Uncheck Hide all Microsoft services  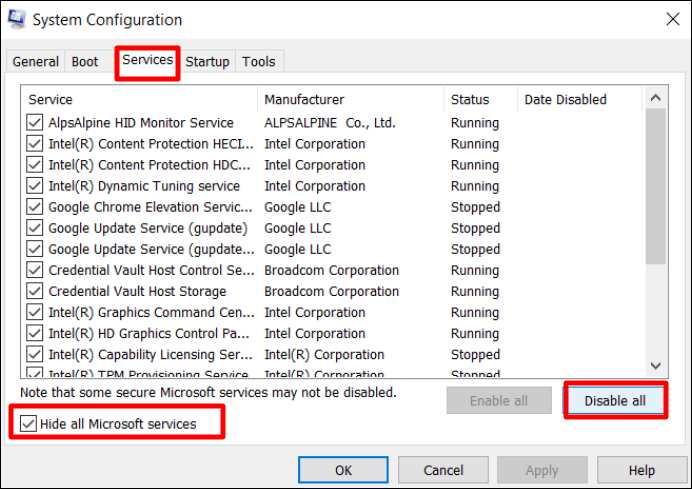click(27, 424)
